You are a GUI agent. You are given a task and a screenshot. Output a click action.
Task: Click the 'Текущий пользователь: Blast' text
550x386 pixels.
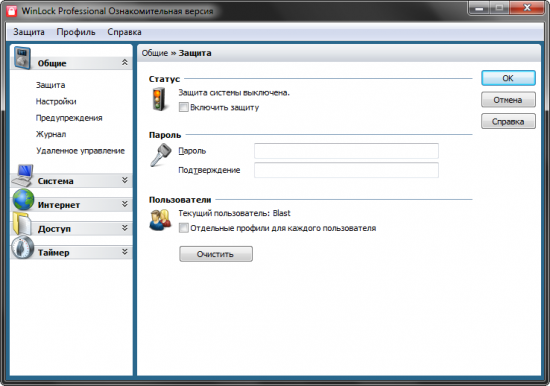pyautogui.click(x=234, y=213)
